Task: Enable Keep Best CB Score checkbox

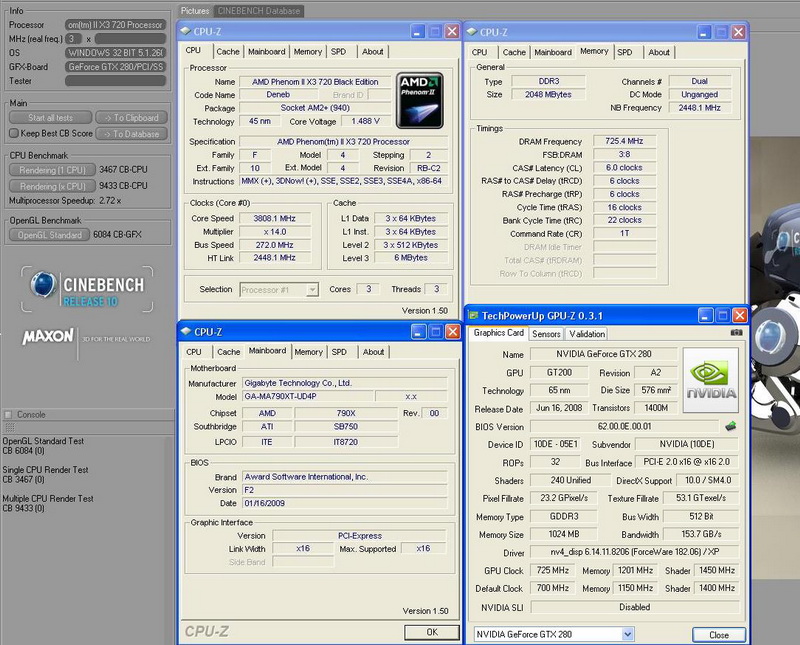Action: 13,133
